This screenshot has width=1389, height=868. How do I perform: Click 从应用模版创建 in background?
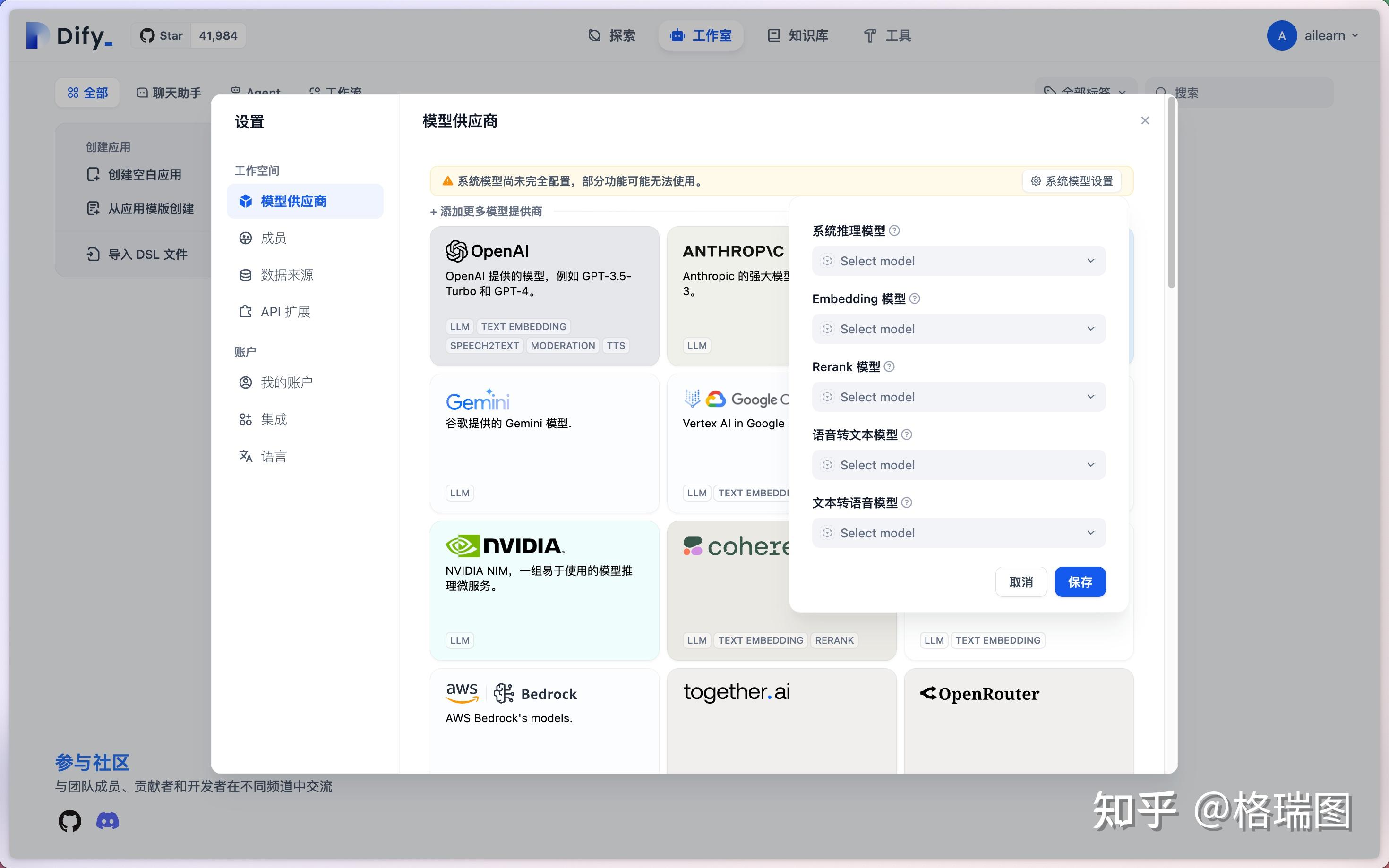tap(140, 208)
